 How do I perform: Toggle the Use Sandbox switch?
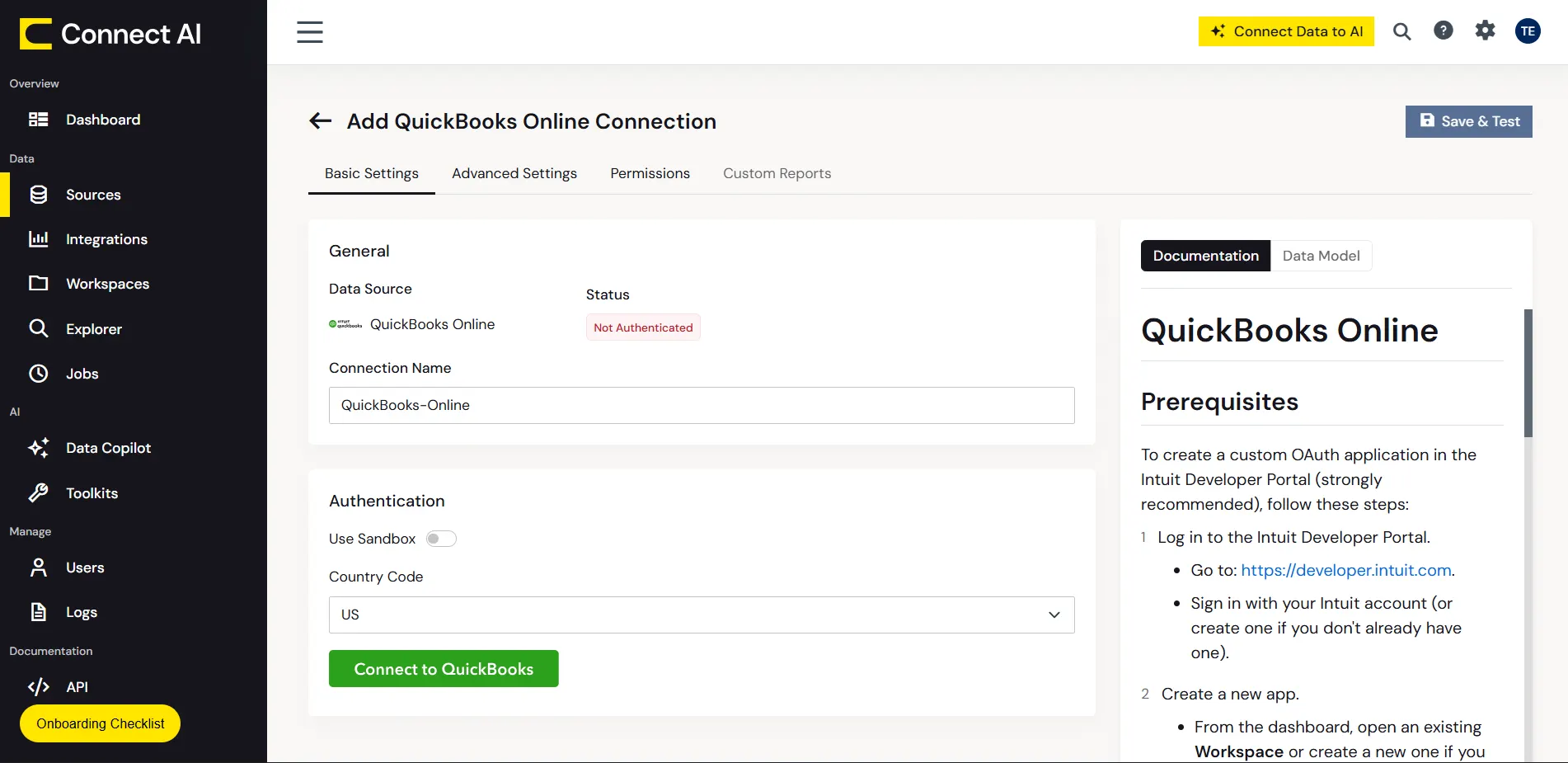coord(441,539)
